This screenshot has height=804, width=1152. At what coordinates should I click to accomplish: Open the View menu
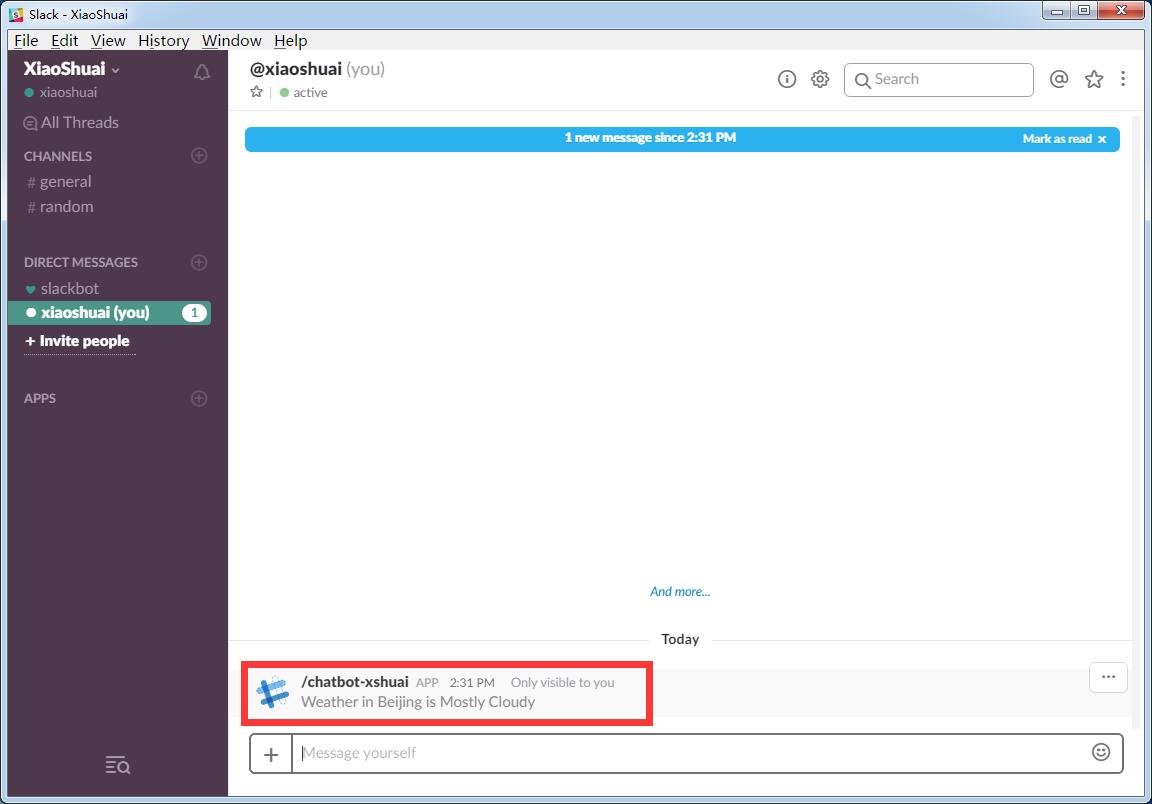click(108, 40)
